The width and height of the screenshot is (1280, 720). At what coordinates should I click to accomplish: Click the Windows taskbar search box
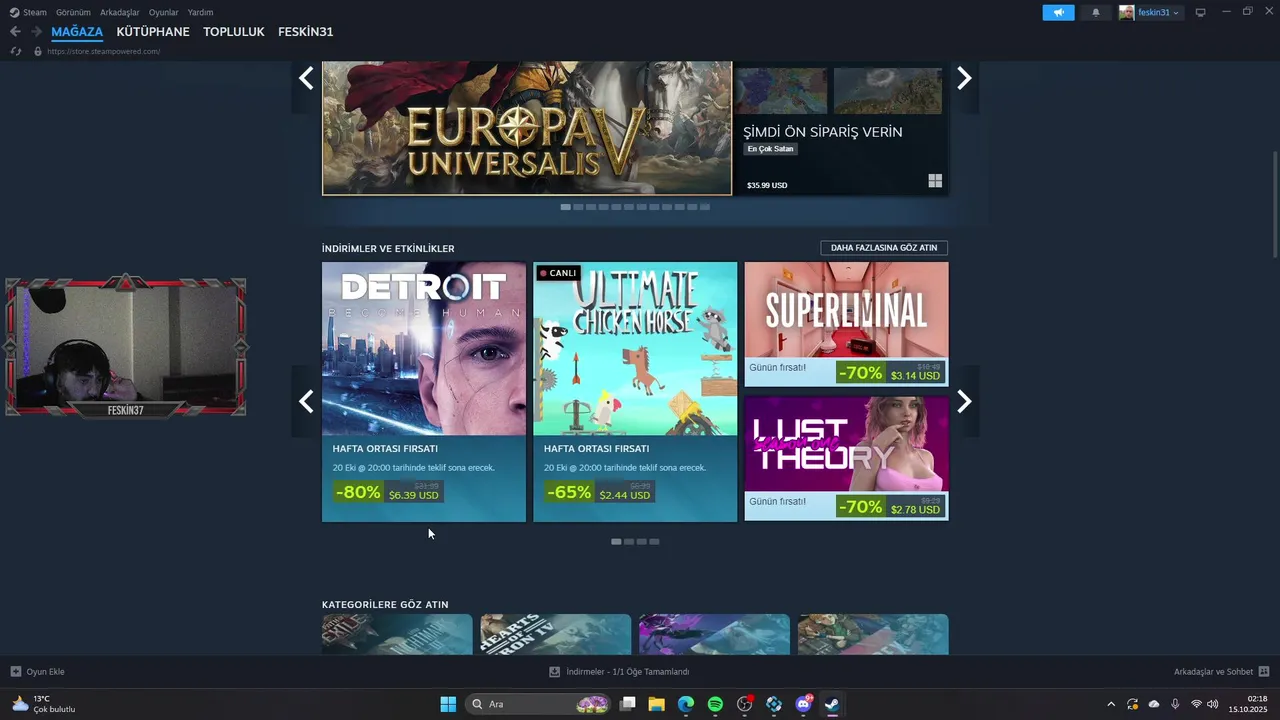pyautogui.click(x=539, y=704)
